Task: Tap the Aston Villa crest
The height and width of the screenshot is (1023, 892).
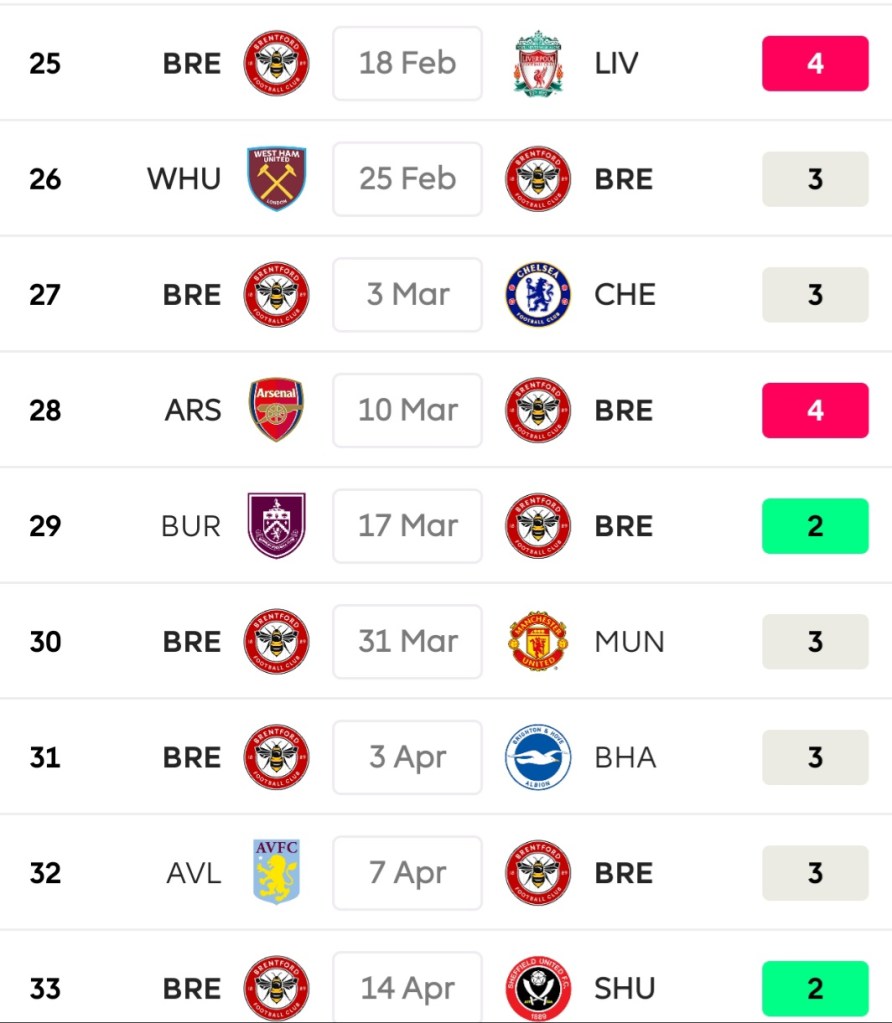Action: (276, 873)
